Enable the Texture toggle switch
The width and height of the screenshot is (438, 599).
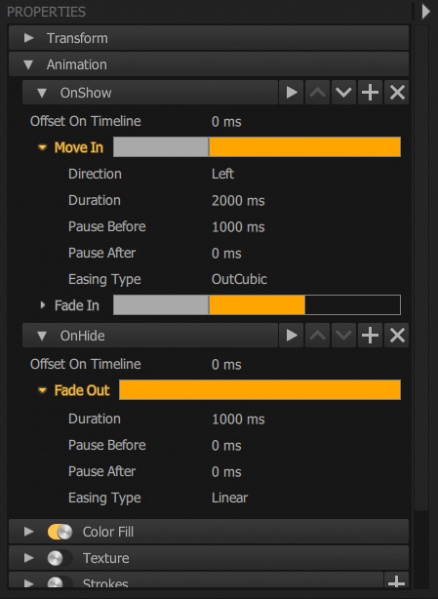click(60, 558)
